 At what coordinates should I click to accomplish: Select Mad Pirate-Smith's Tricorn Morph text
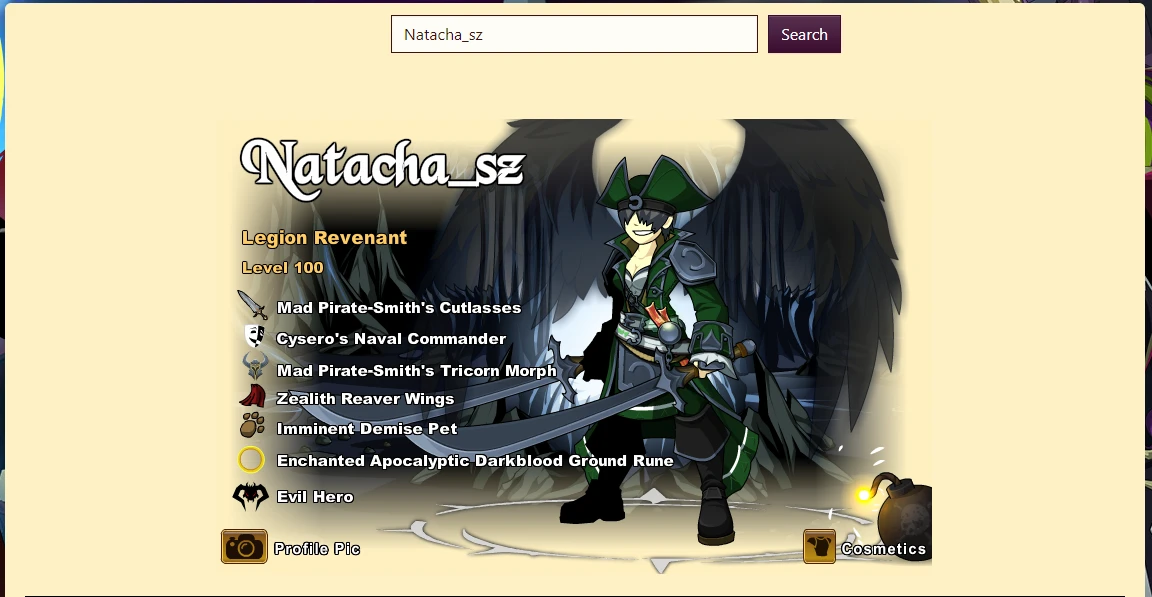pos(417,371)
